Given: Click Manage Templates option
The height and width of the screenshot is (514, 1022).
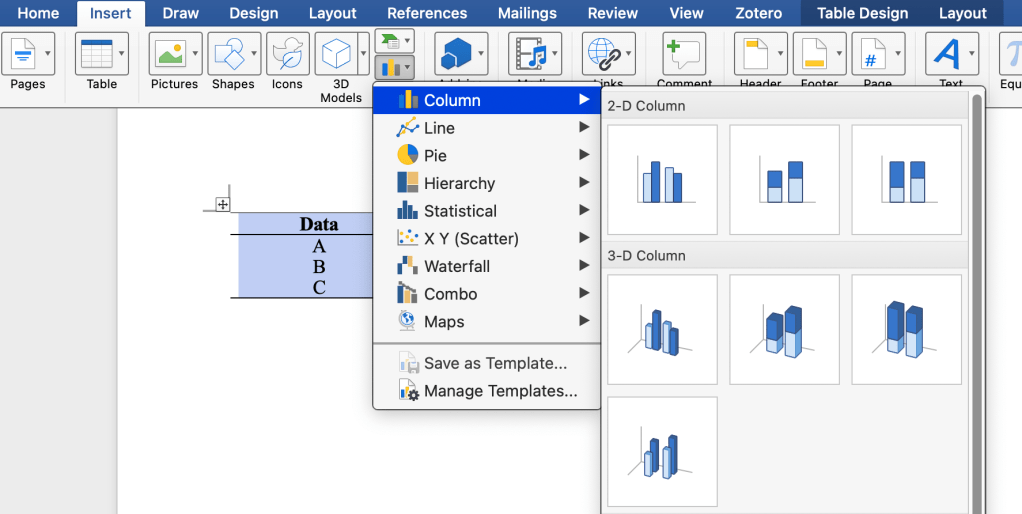Looking at the screenshot, I should 500,391.
